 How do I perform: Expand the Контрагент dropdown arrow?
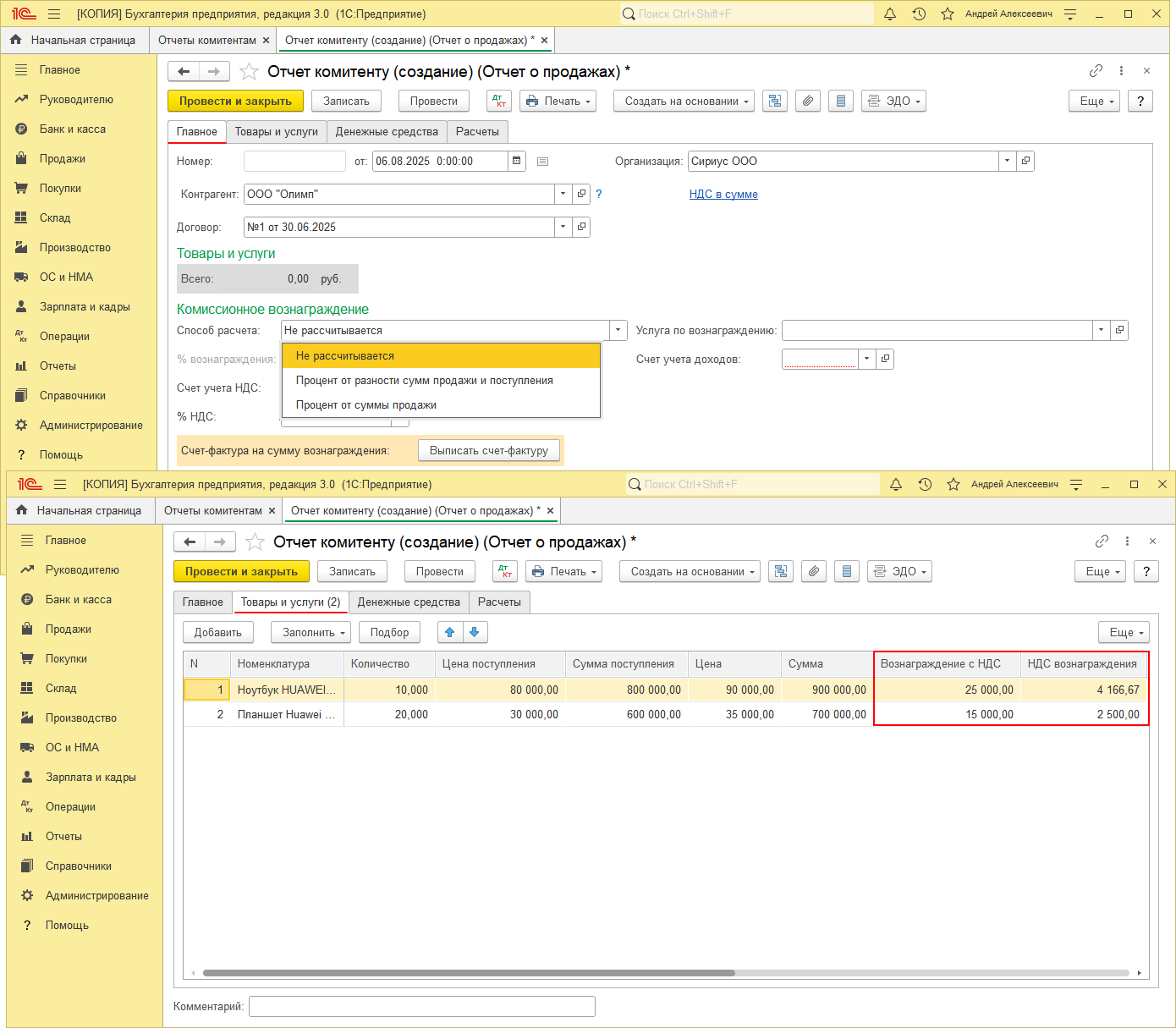click(x=563, y=194)
